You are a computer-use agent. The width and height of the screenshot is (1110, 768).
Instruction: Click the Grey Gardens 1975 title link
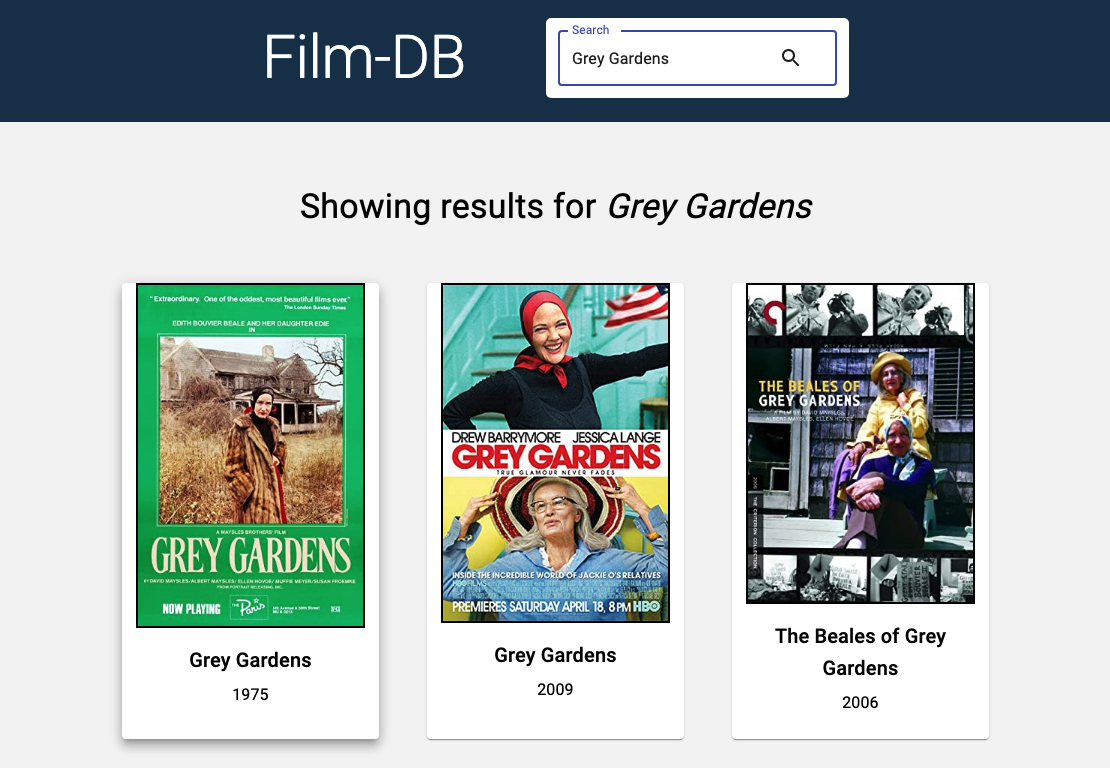pos(250,660)
